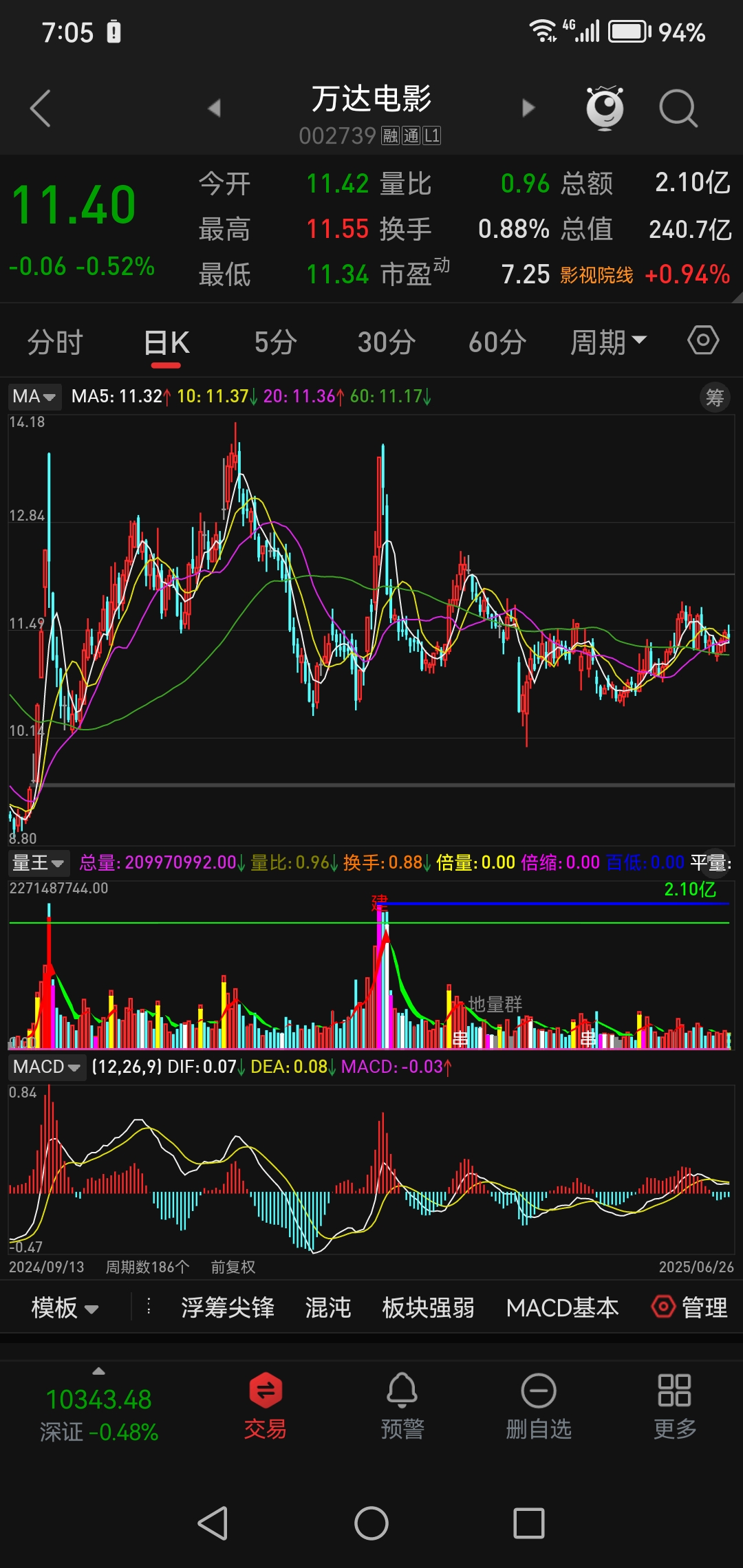Image resolution: width=743 pixels, height=1568 pixels.
Task: Open the AI assistant robot icon
Action: [x=605, y=108]
